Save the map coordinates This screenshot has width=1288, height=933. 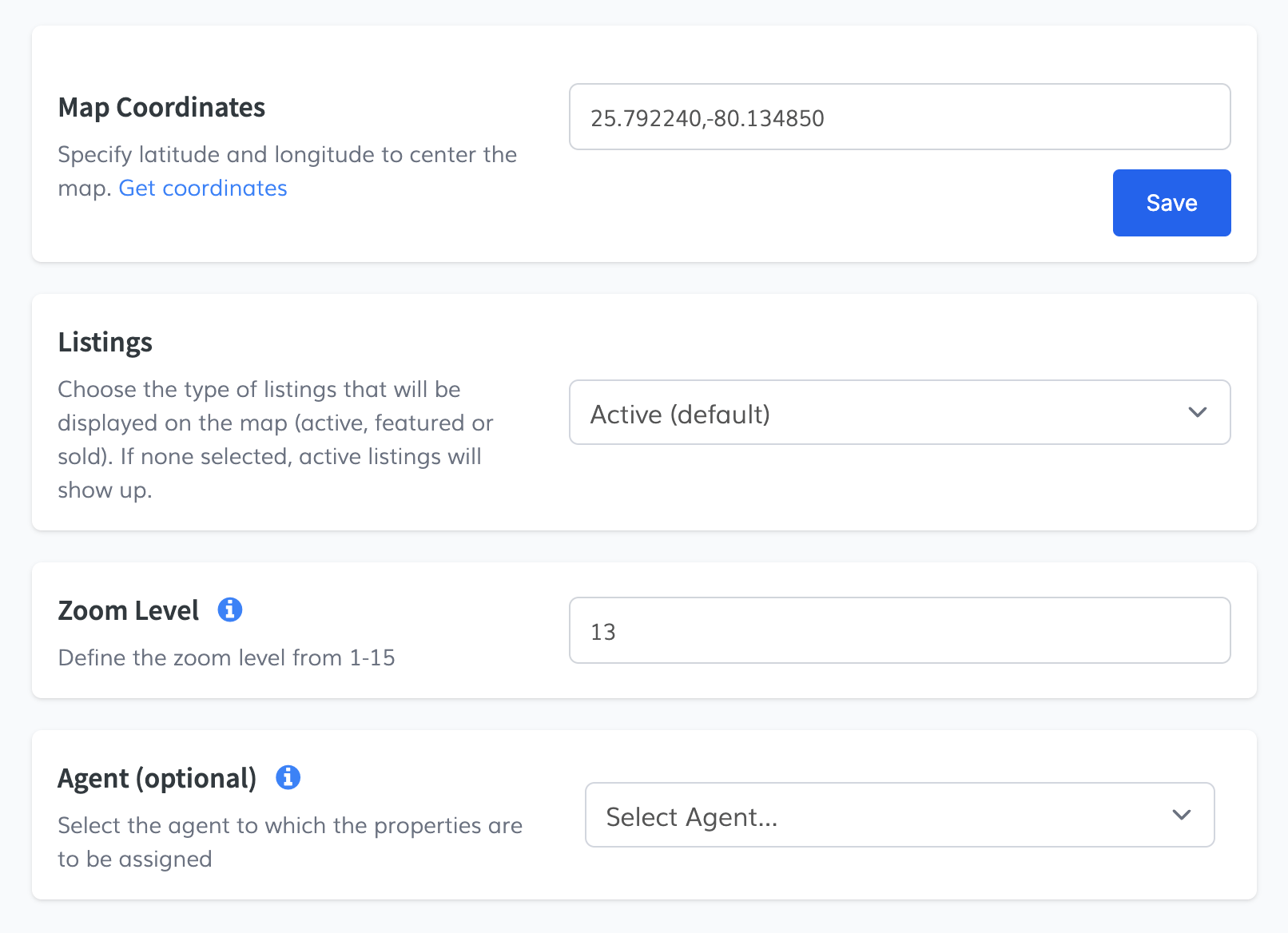click(1171, 203)
